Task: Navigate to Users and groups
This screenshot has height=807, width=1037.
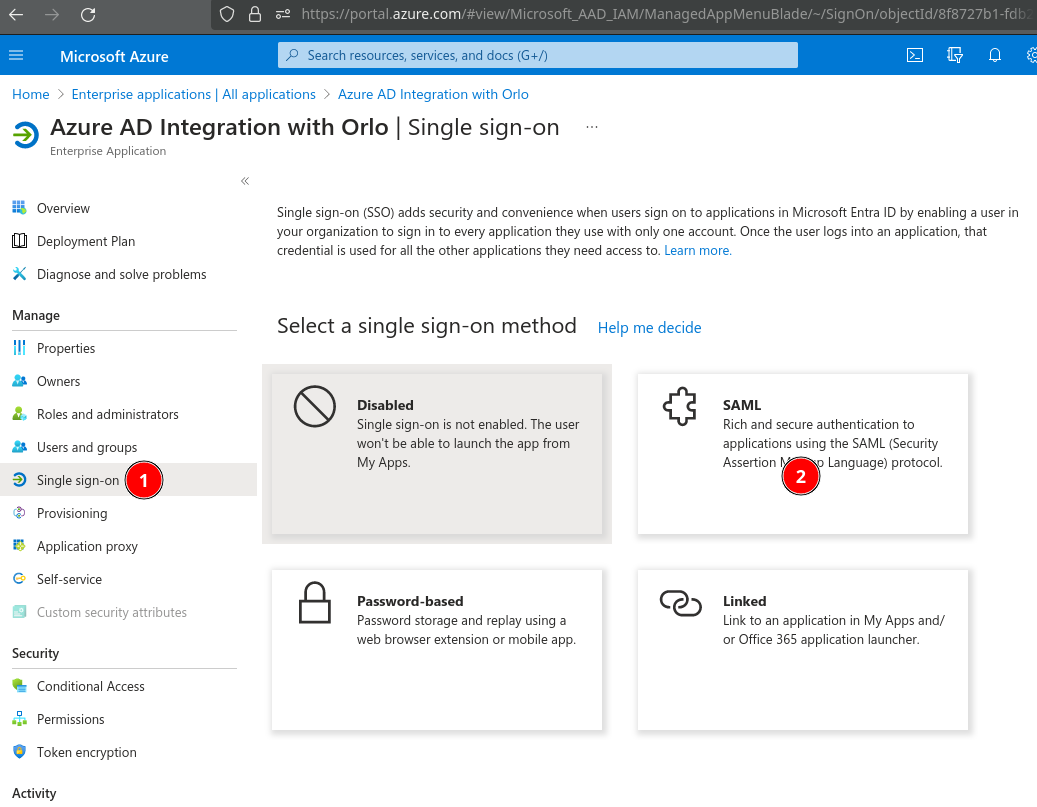Action: 87,447
